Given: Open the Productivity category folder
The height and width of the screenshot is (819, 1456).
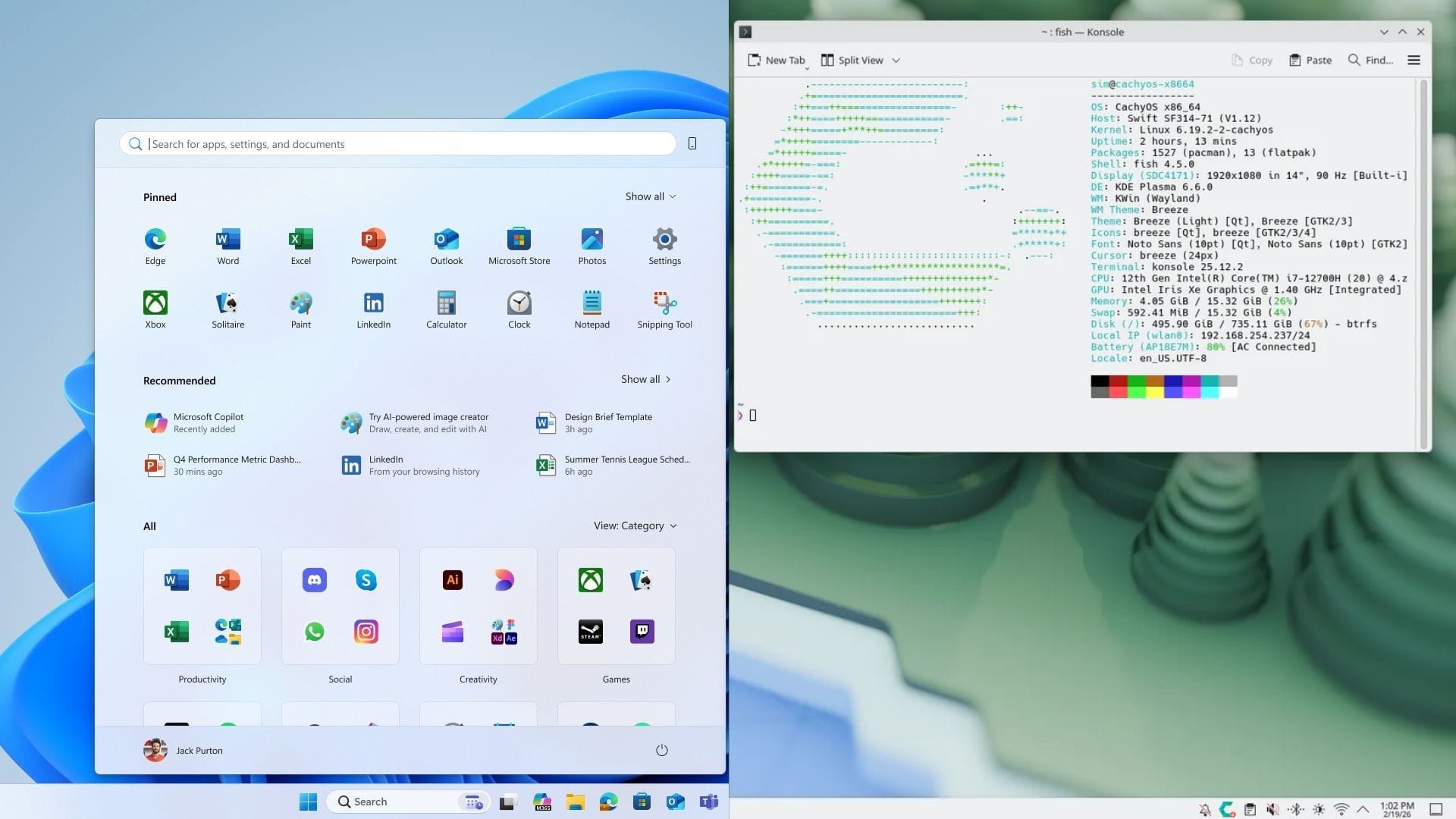Looking at the screenshot, I should (x=202, y=606).
